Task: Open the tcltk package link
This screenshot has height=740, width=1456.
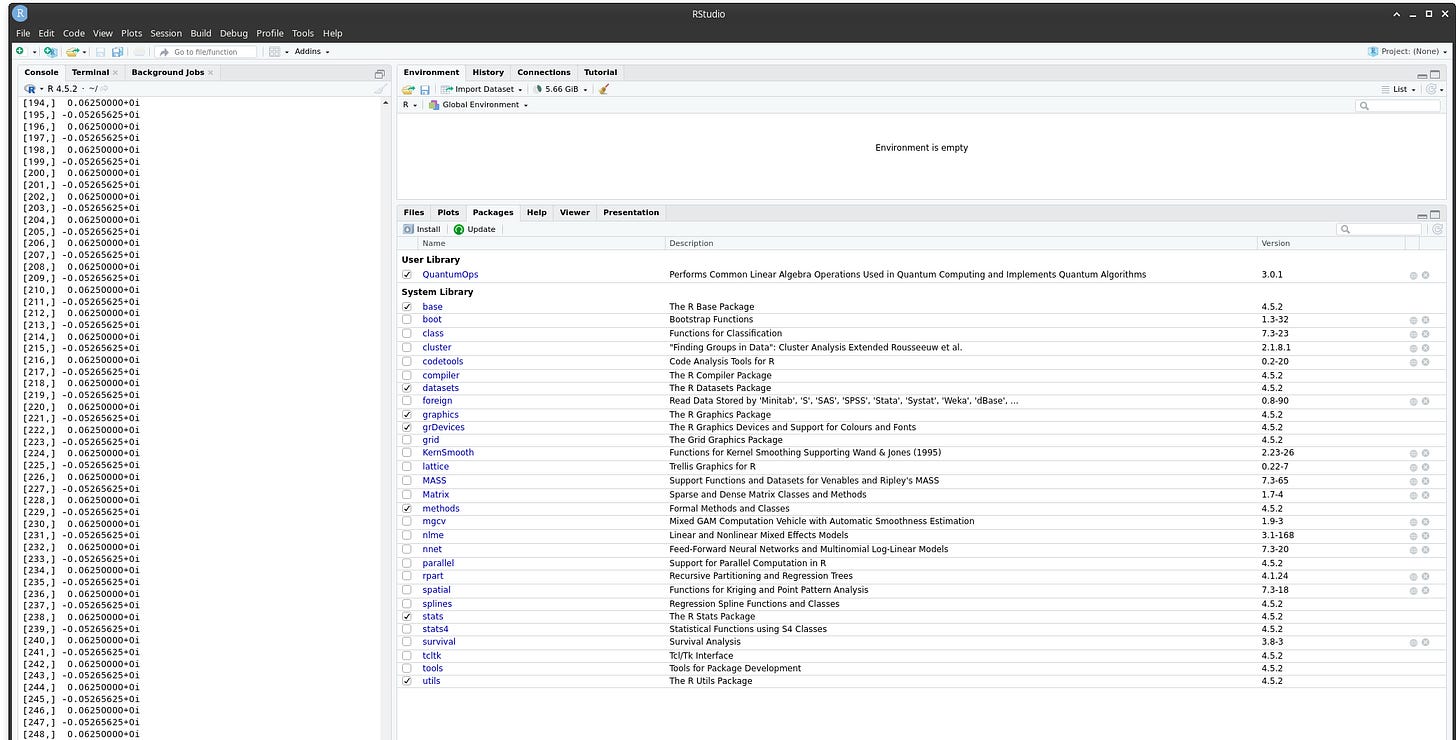Action: click(x=431, y=656)
